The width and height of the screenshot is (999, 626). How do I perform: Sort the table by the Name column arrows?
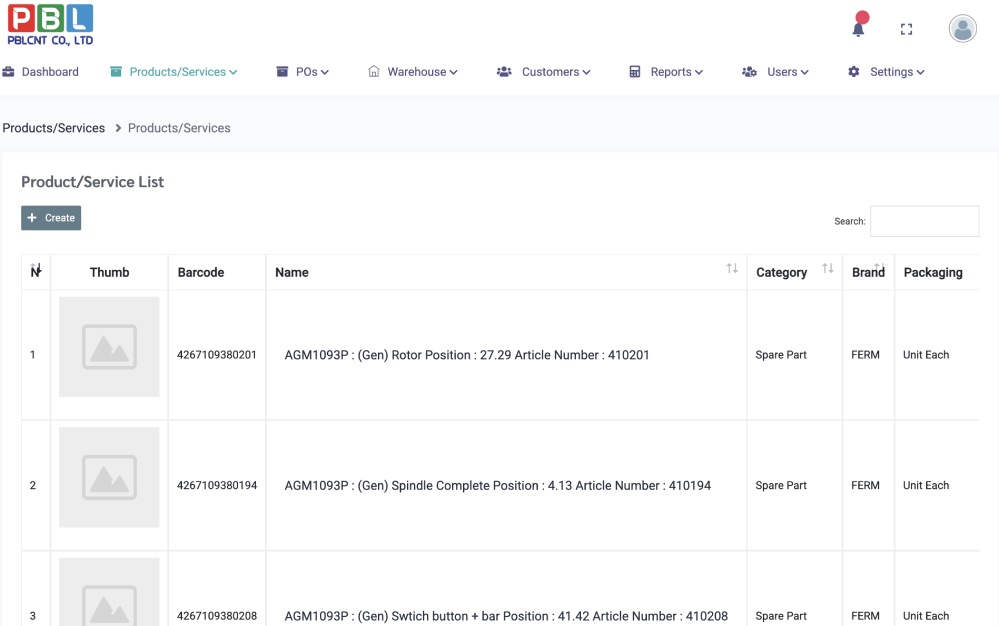coord(732,269)
